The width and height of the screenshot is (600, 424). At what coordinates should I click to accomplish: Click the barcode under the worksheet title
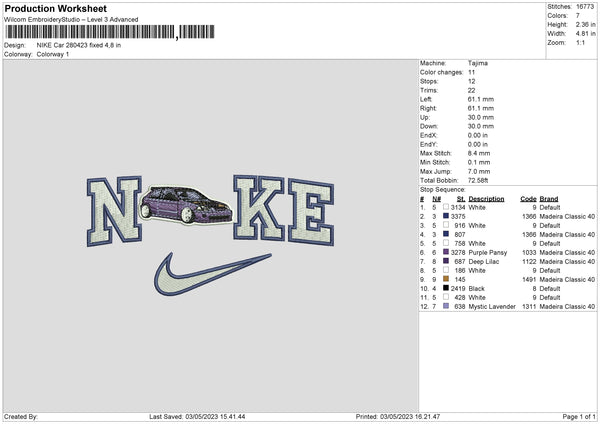pyautogui.click(x=110, y=32)
